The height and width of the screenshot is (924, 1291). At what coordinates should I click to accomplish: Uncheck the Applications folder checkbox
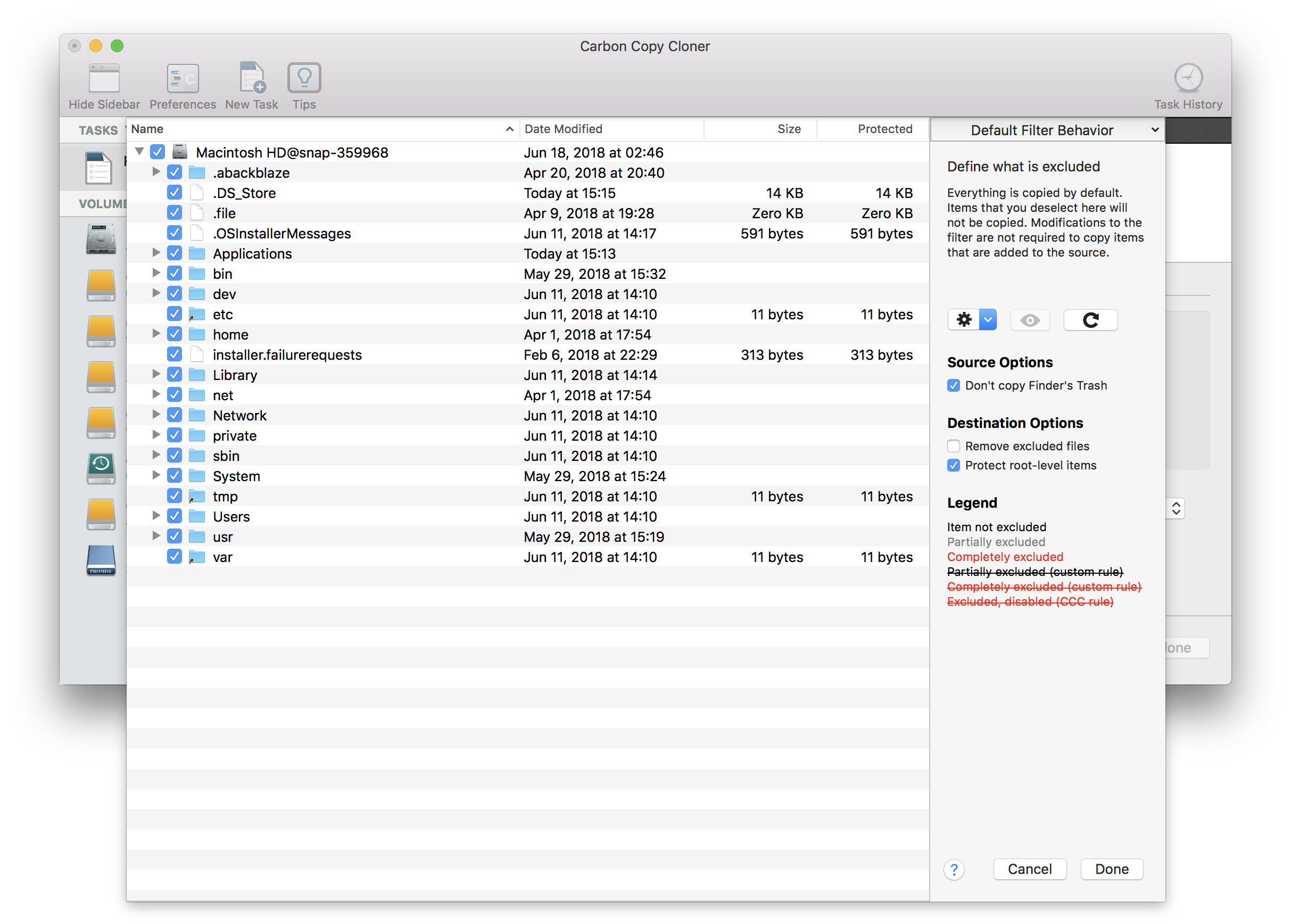(175, 254)
